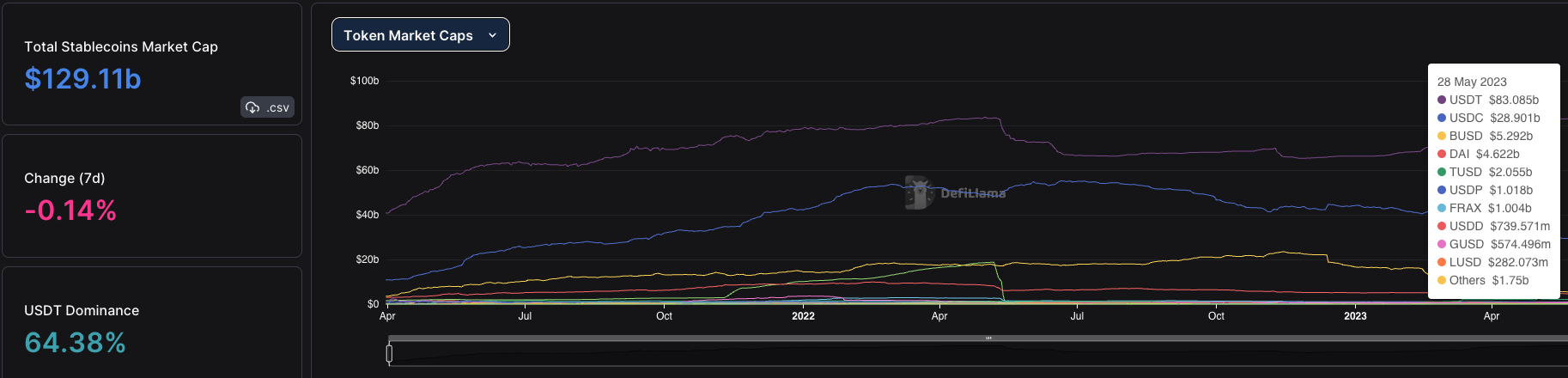Click the 2022 label on the x-axis
1568x378 pixels.
(x=803, y=316)
